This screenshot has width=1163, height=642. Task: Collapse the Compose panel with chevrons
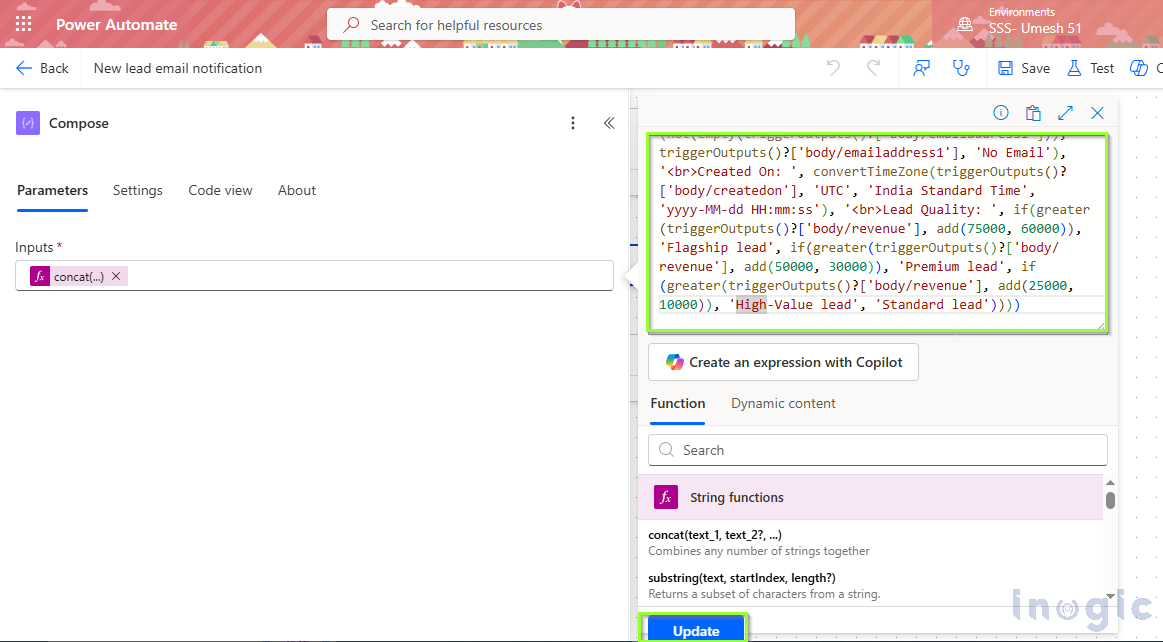click(x=609, y=123)
